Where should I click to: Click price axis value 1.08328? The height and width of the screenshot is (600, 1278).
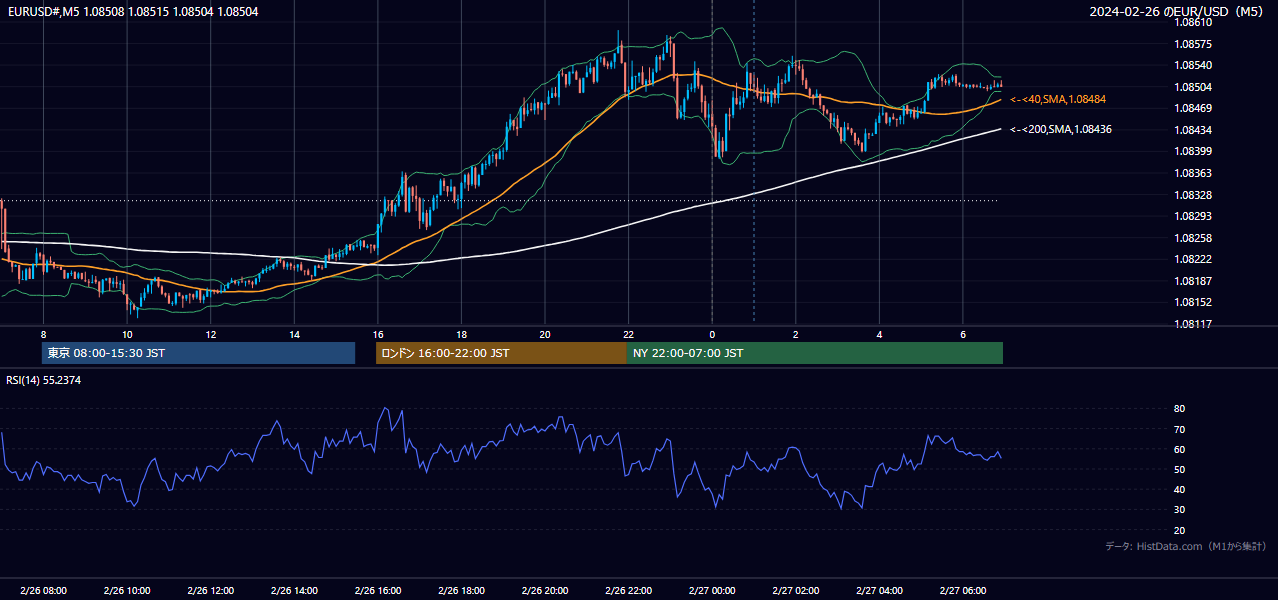pyautogui.click(x=1192, y=195)
